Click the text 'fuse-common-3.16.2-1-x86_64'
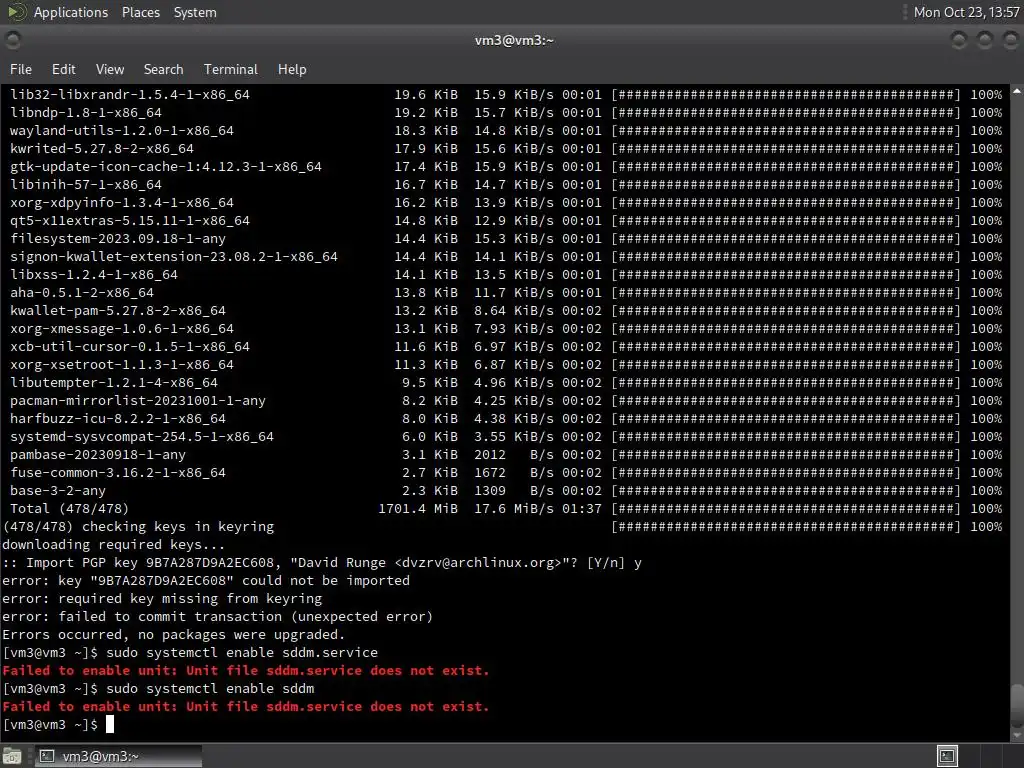 point(118,472)
